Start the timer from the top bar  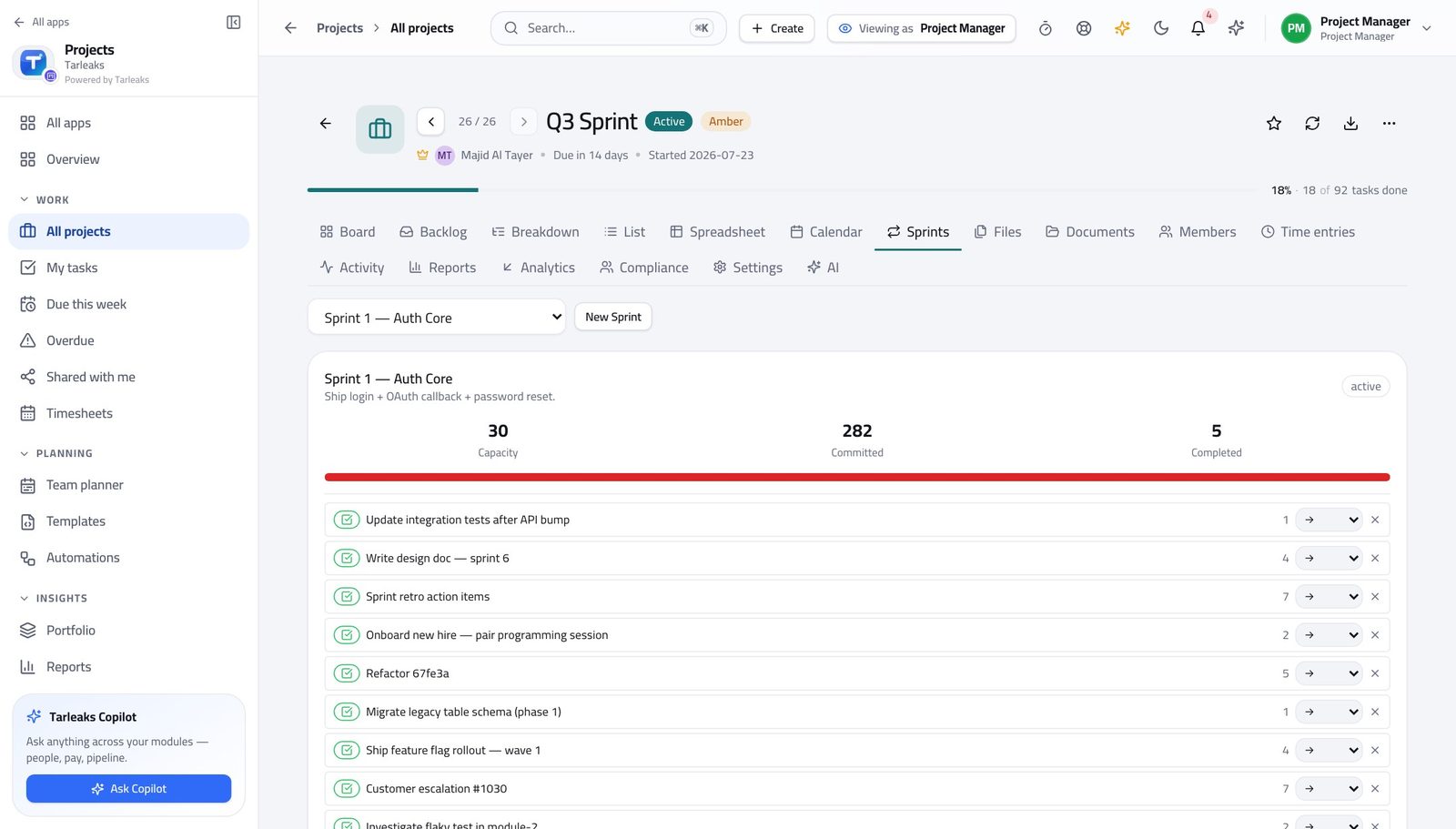pyautogui.click(x=1046, y=28)
